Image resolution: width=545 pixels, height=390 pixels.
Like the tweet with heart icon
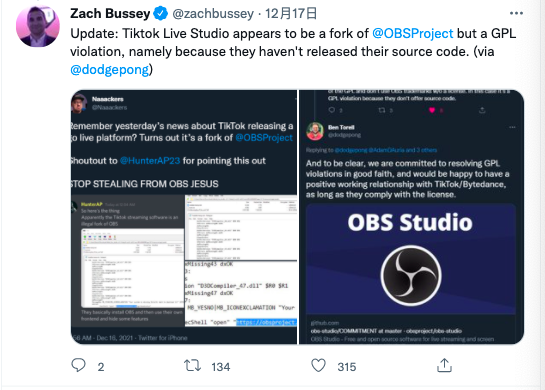318,366
